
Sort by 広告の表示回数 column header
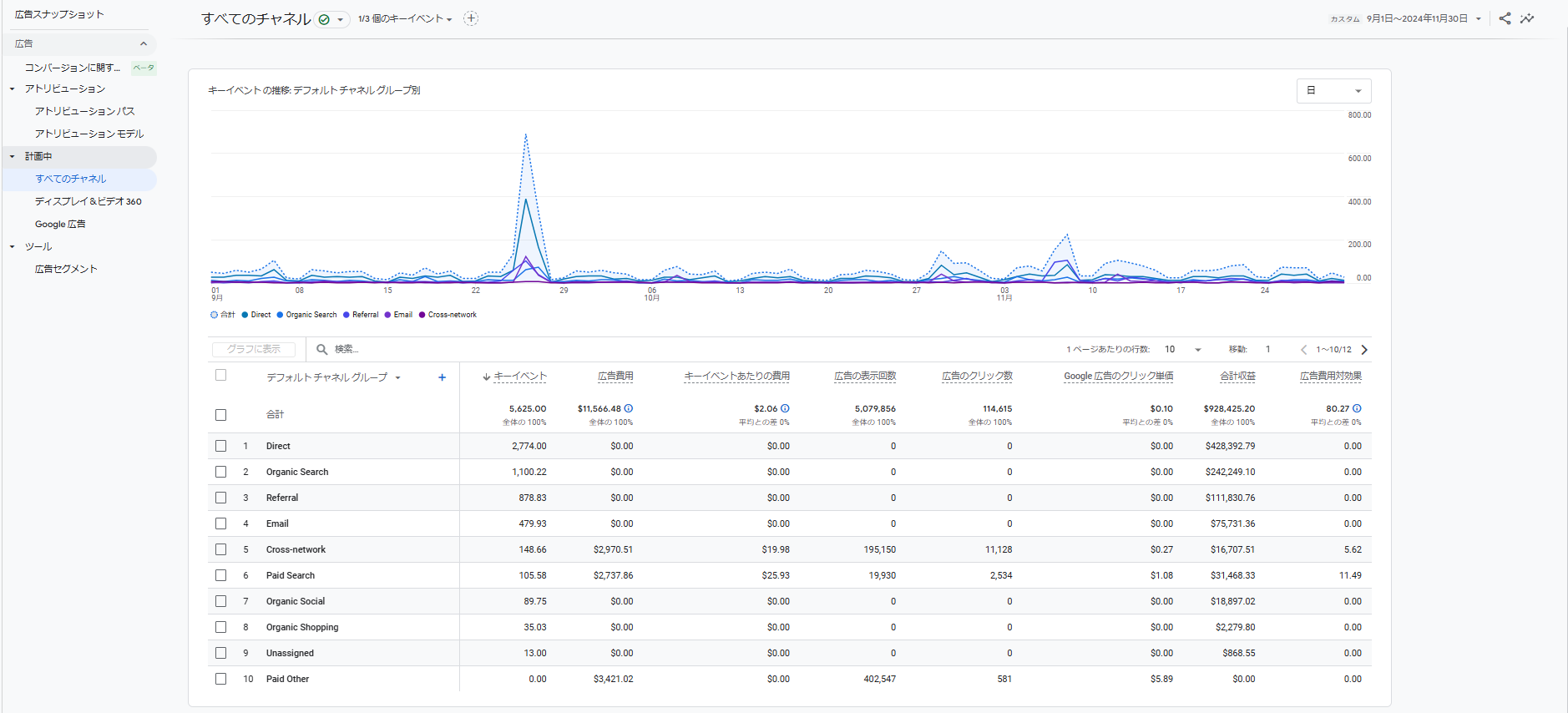tap(865, 377)
